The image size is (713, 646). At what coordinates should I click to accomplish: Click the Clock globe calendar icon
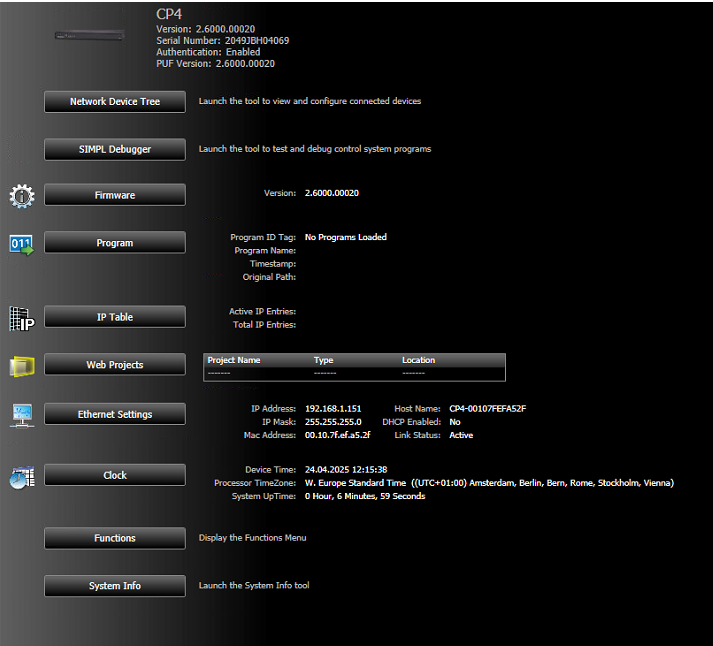click(22, 477)
